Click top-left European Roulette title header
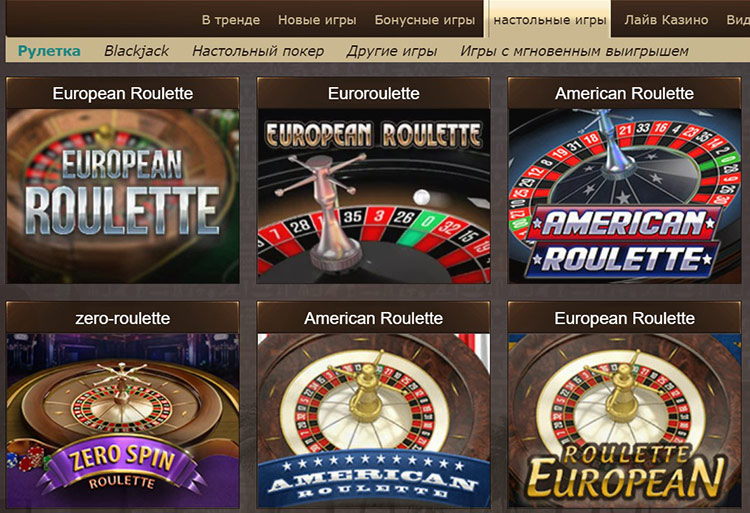Screen dimensions: 750x513 click(x=123, y=93)
